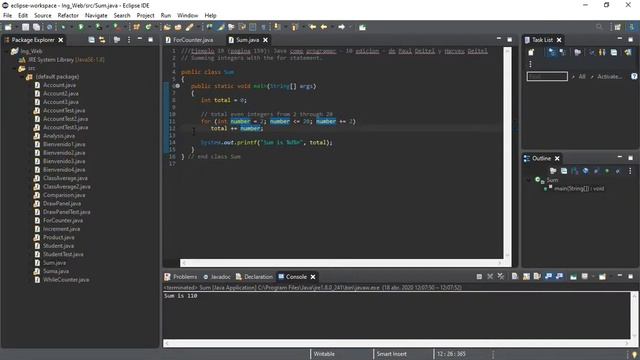Click New Task icon in Task List
This screenshot has width=640, height=360.
[531, 52]
